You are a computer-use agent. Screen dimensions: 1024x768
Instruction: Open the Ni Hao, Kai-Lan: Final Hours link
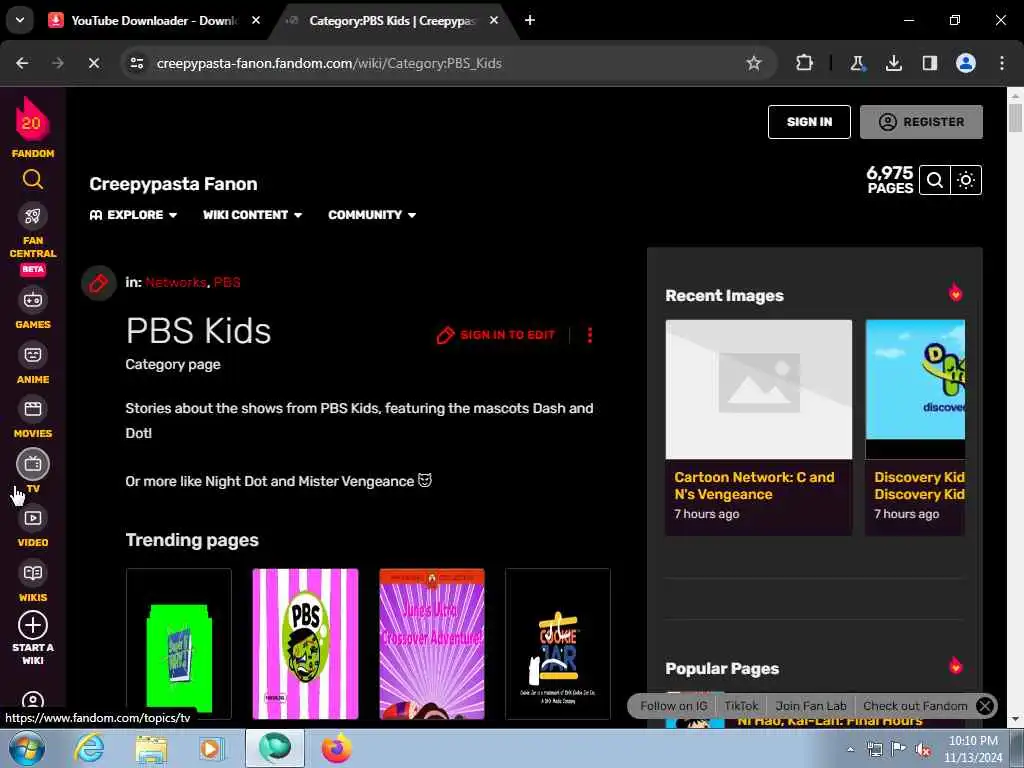point(829,721)
